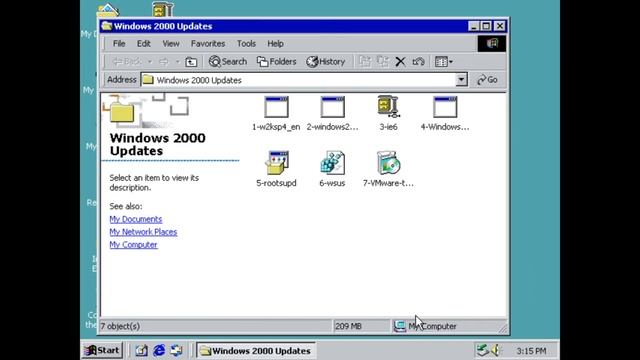The width and height of the screenshot is (640, 360).
Task: Select the 7-VMware-t... disc icon
Action: point(388,163)
